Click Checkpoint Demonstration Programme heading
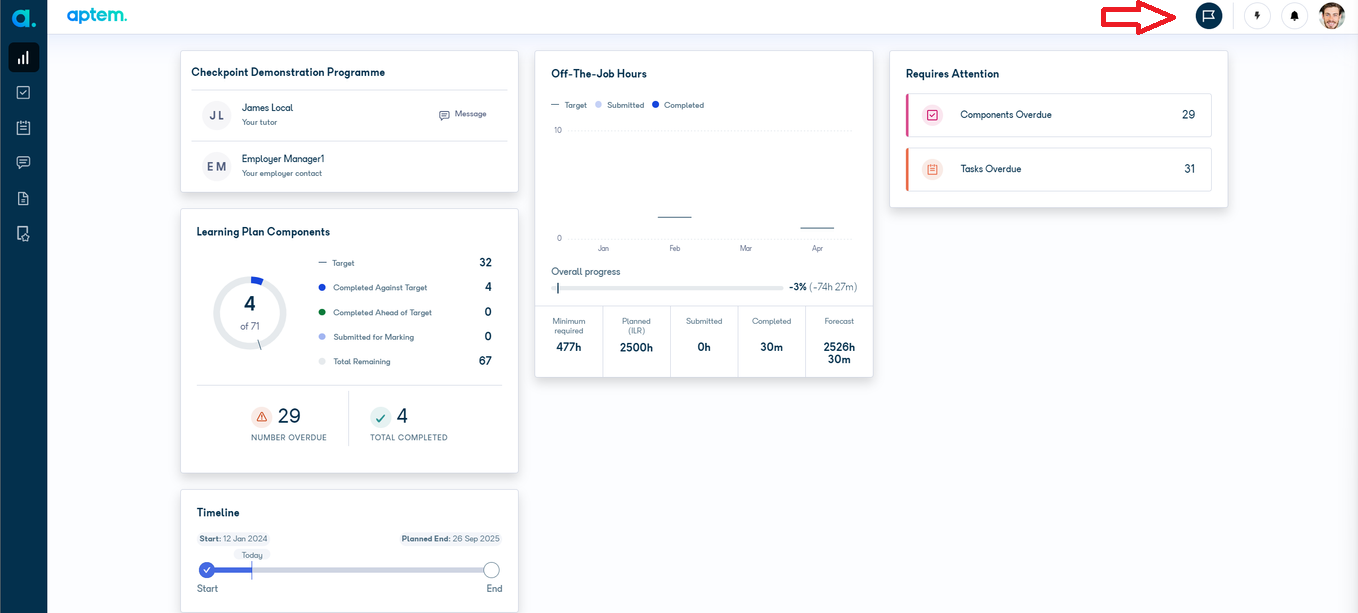This screenshot has height=613, width=1358. pos(288,72)
